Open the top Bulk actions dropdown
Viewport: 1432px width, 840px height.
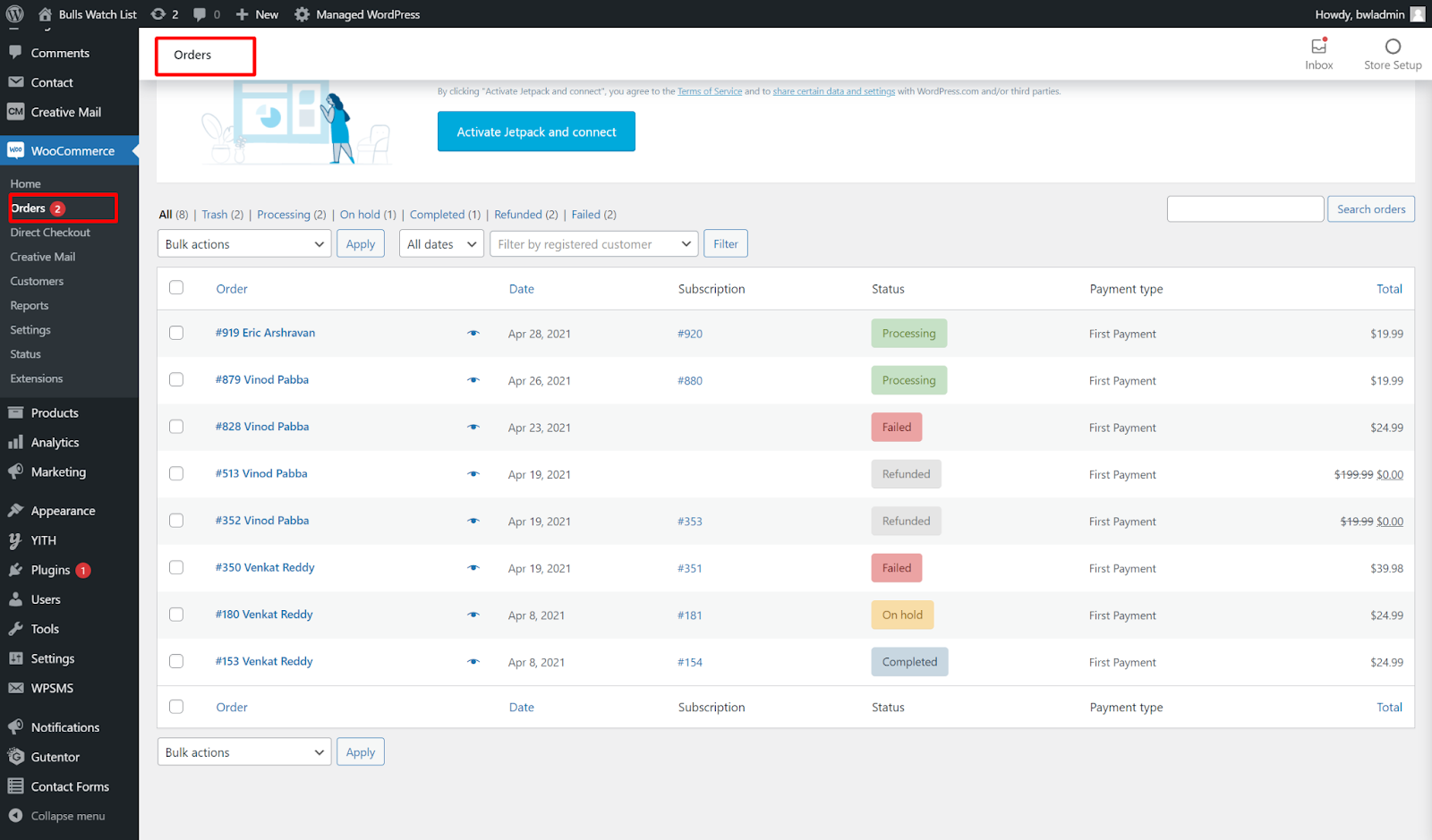pos(244,244)
